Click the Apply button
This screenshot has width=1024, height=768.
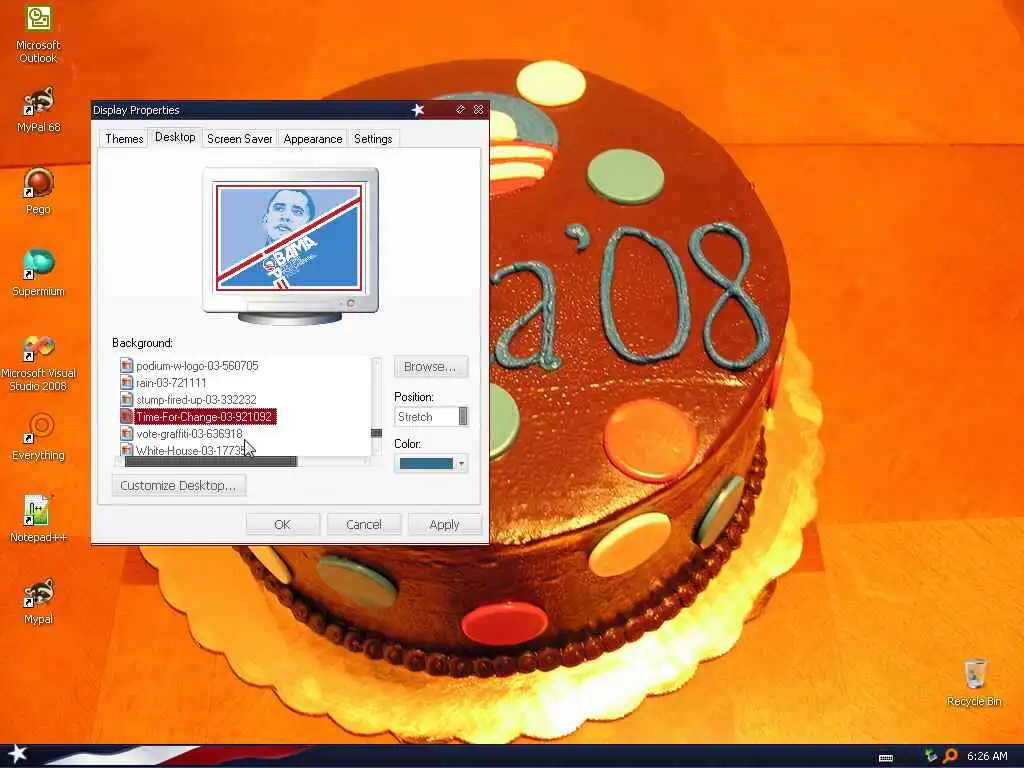[x=445, y=524]
